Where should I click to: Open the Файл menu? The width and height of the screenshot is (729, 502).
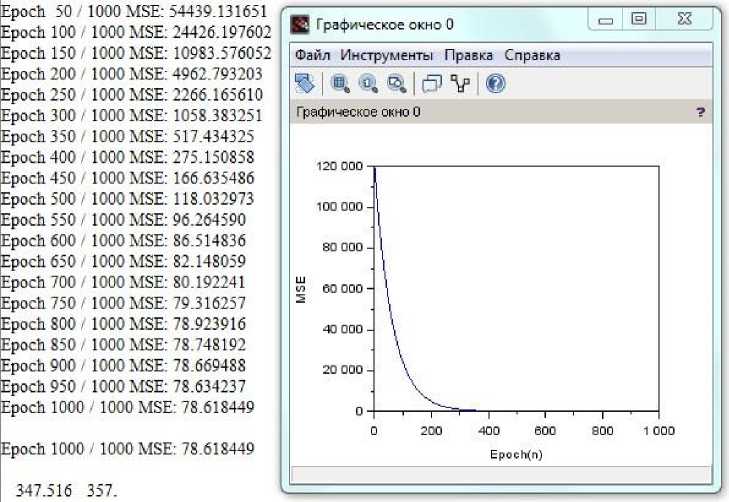click(x=312, y=55)
